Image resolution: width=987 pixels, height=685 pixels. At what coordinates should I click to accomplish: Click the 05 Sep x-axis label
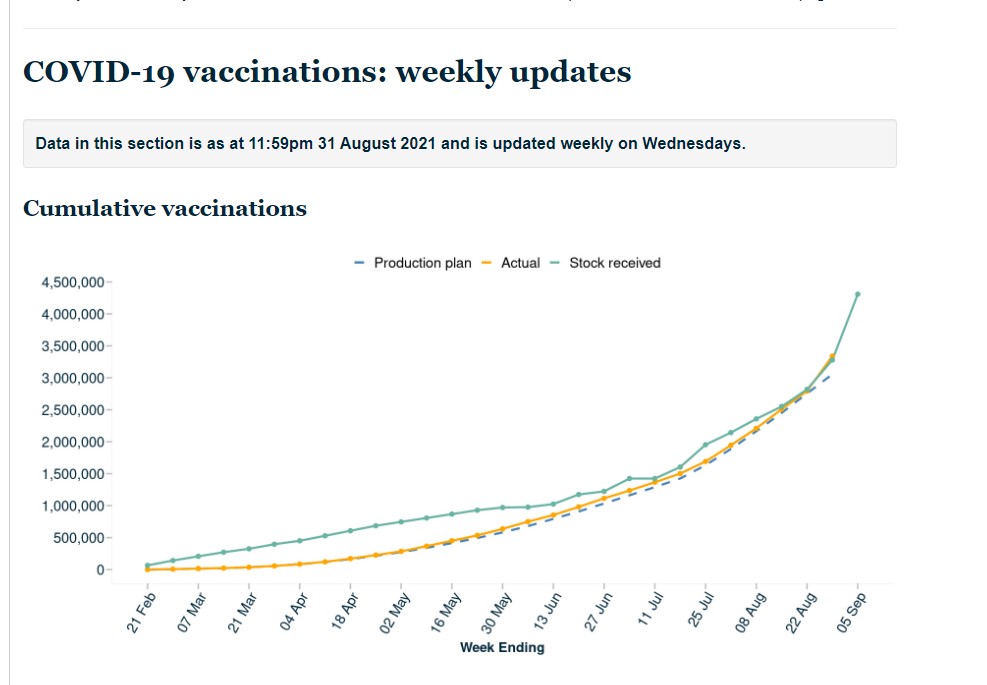[852, 609]
